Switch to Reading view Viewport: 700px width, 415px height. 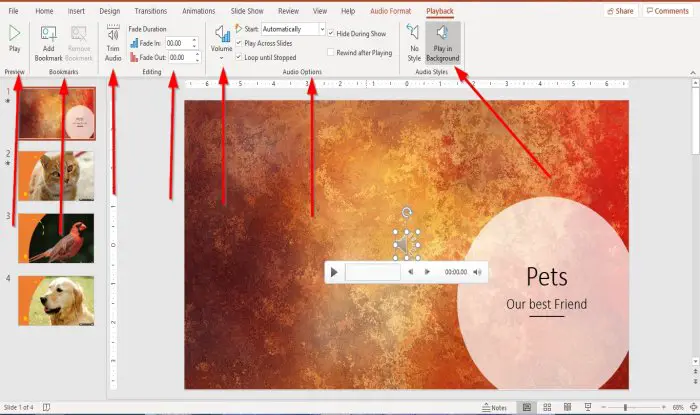(x=567, y=407)
